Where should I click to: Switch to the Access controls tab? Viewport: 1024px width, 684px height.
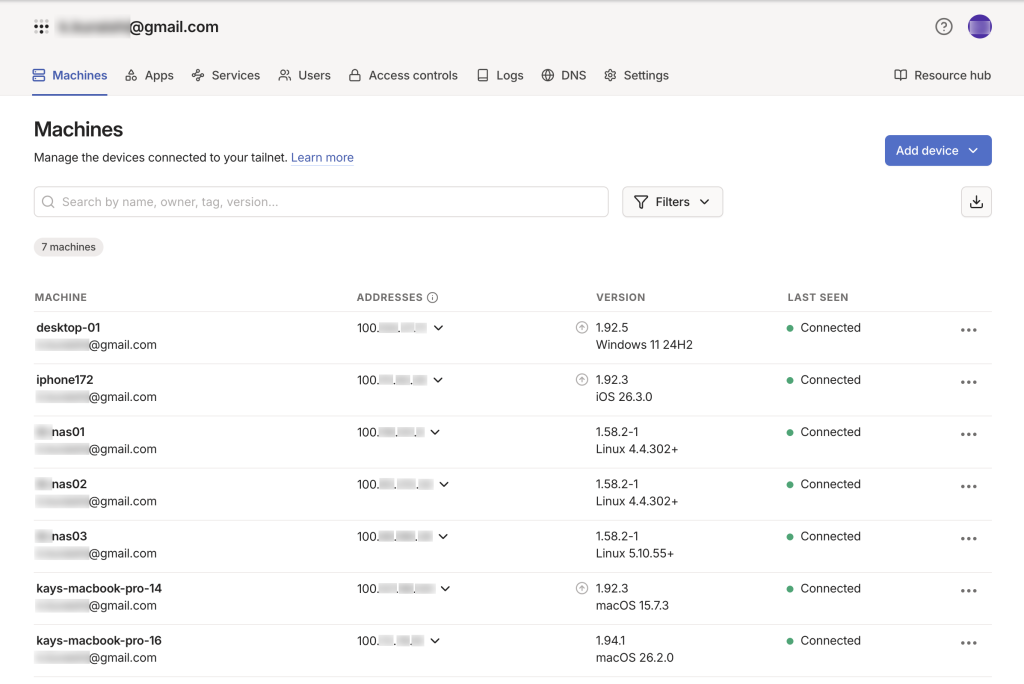(403, 76)
